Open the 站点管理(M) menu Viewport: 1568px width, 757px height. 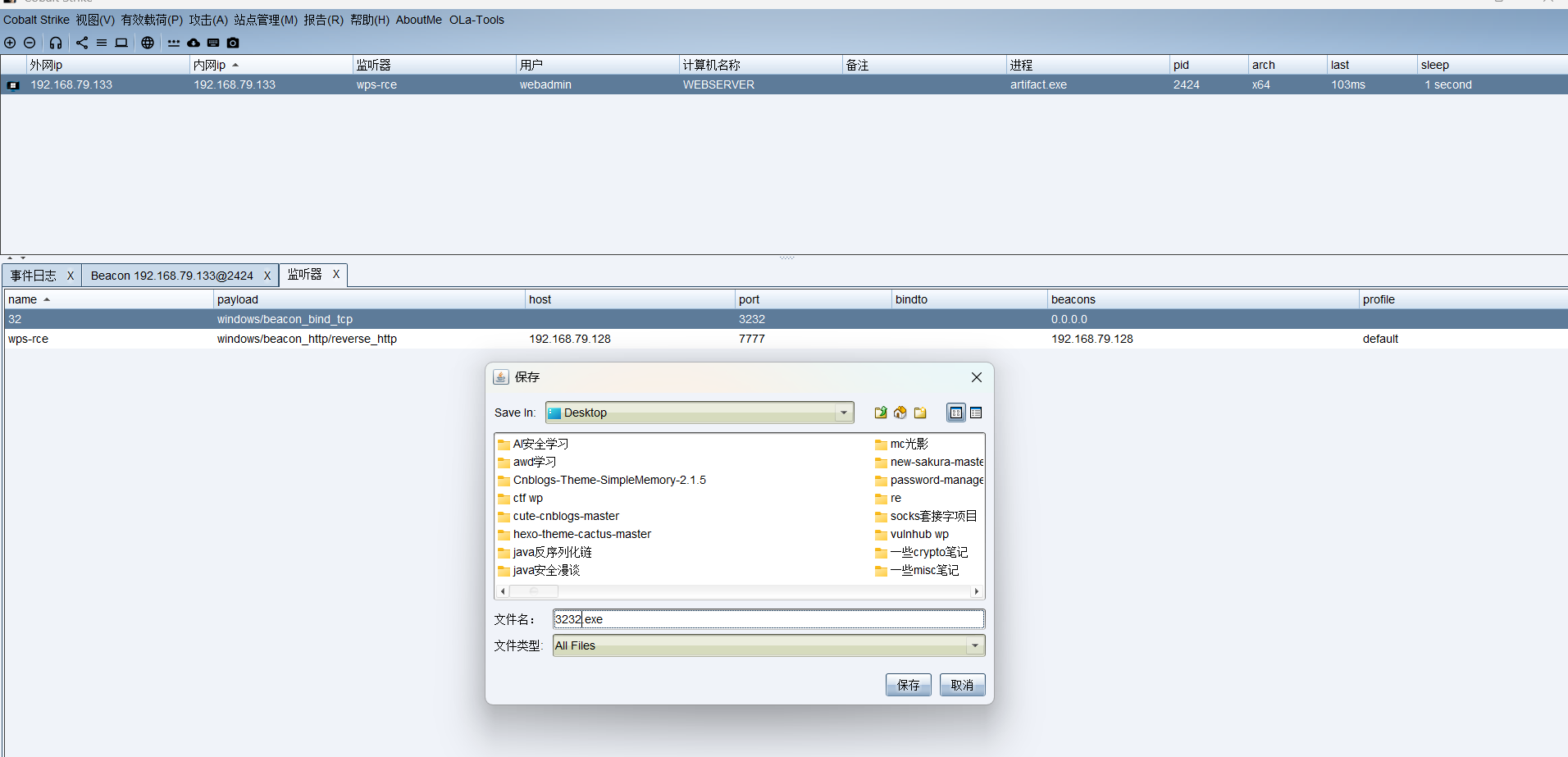(x=266, y=20)
